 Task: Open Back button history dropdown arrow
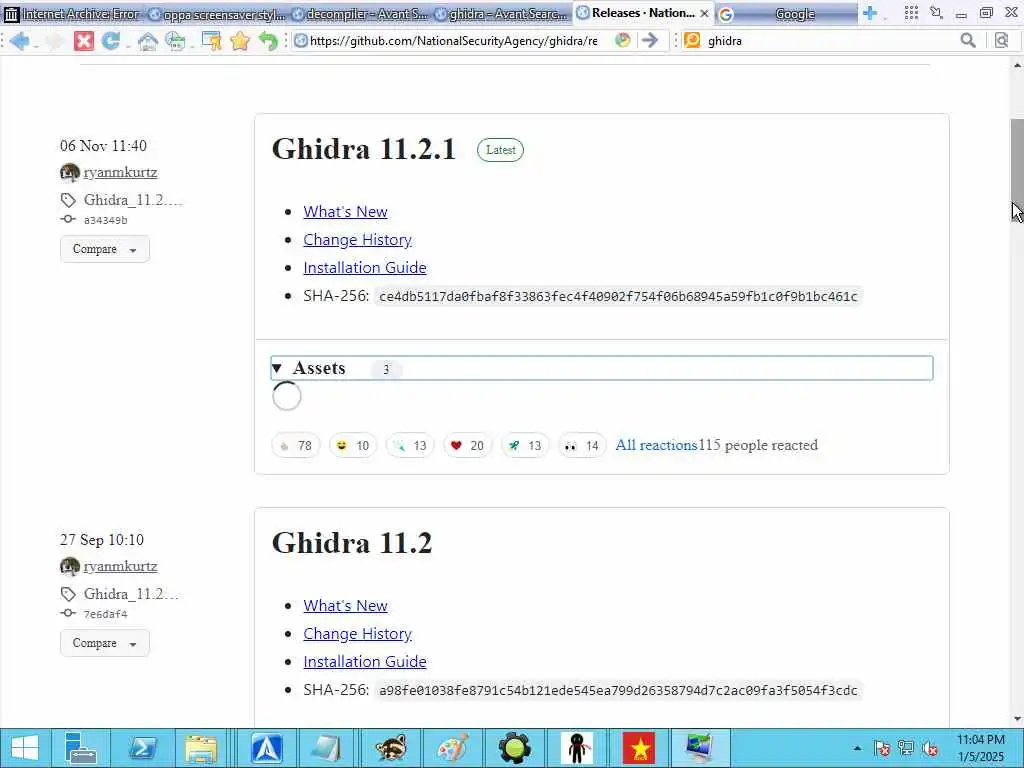[36, 46]
